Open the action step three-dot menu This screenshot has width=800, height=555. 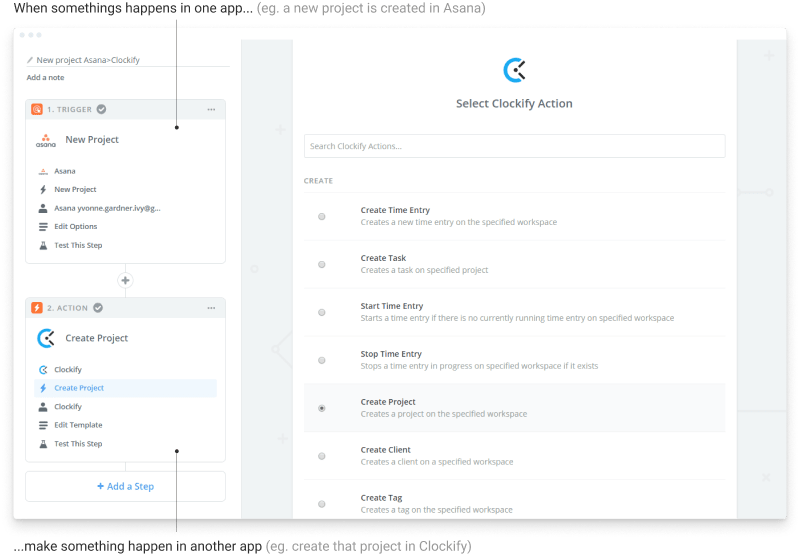tap(211, 308)
